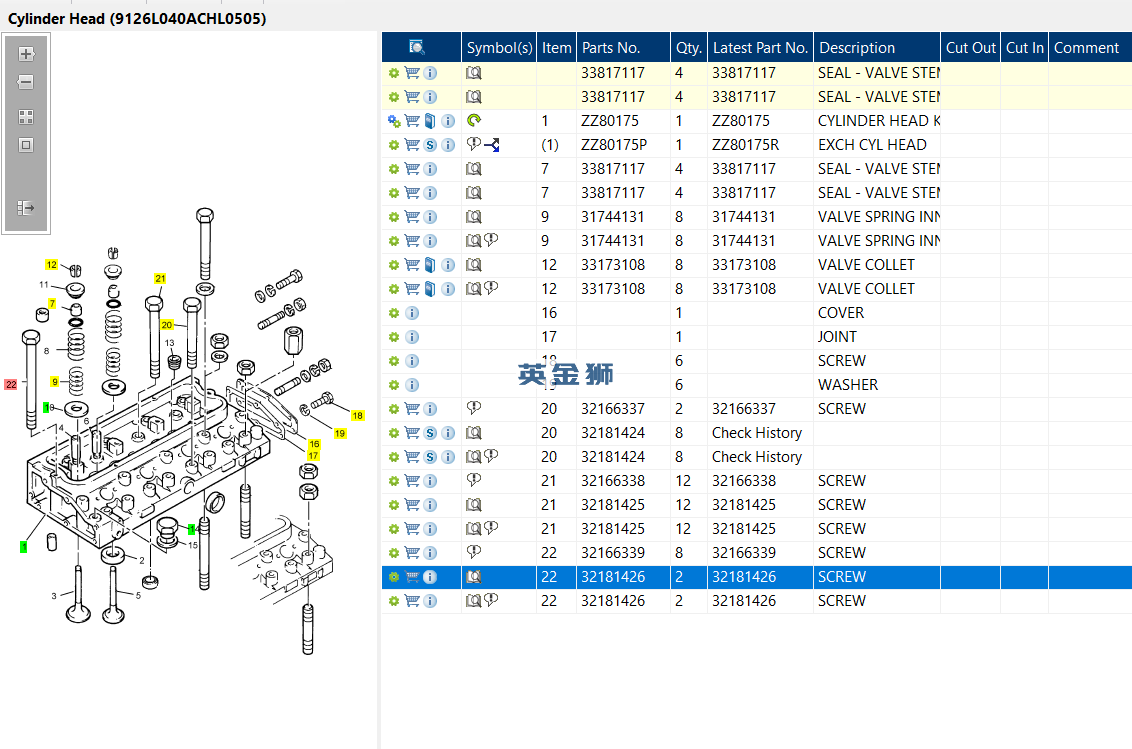Sort by the Symbol(s) column header
The width and height of the screenshot is (1132, 749).
click(x=499, y=48)
